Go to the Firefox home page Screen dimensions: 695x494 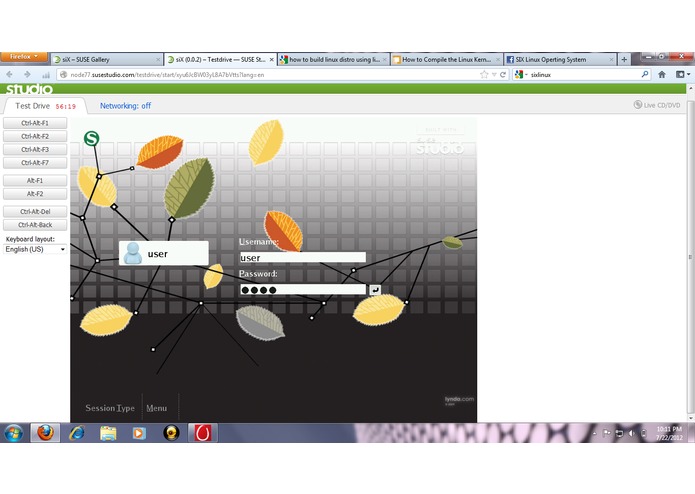(x=662, y=74)
